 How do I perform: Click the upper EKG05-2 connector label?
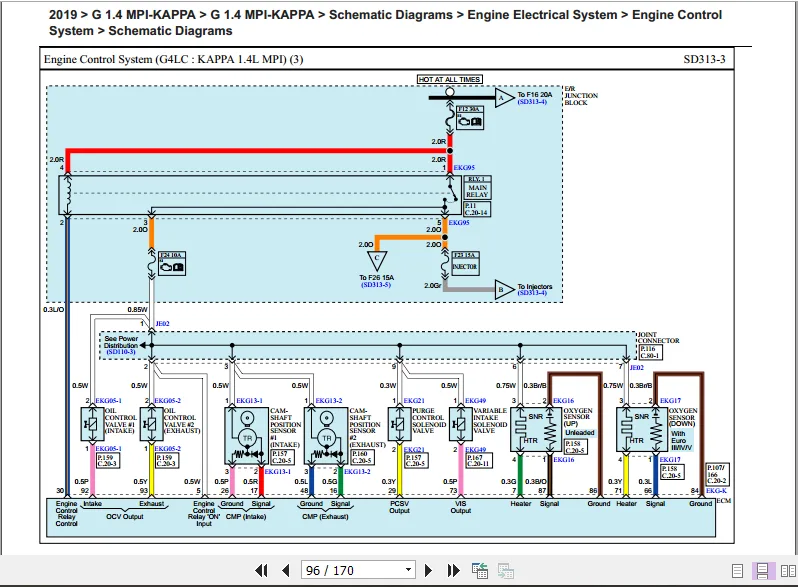(167, 401)
